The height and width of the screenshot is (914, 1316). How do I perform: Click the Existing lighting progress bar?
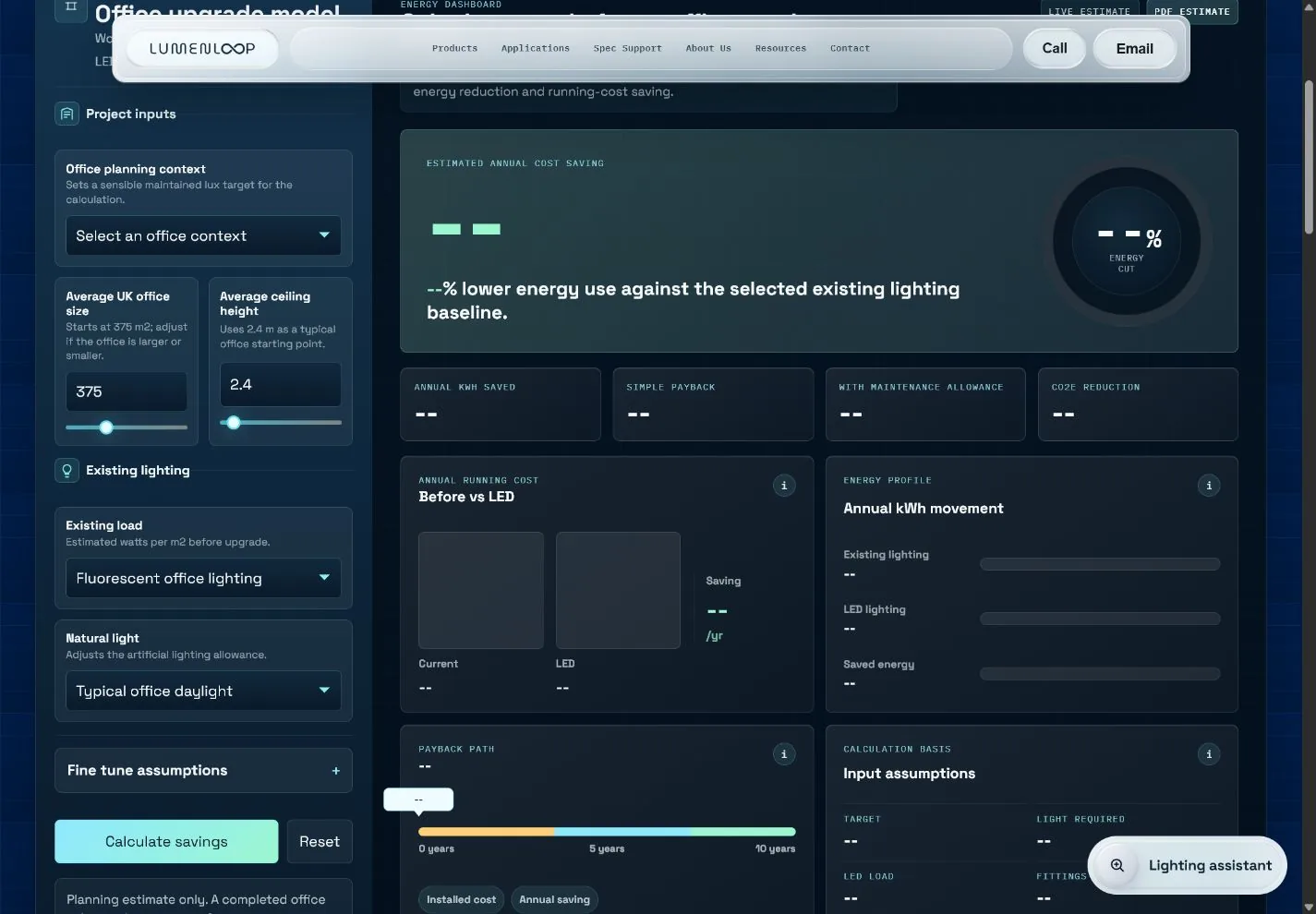click(x=1100, y=564)
